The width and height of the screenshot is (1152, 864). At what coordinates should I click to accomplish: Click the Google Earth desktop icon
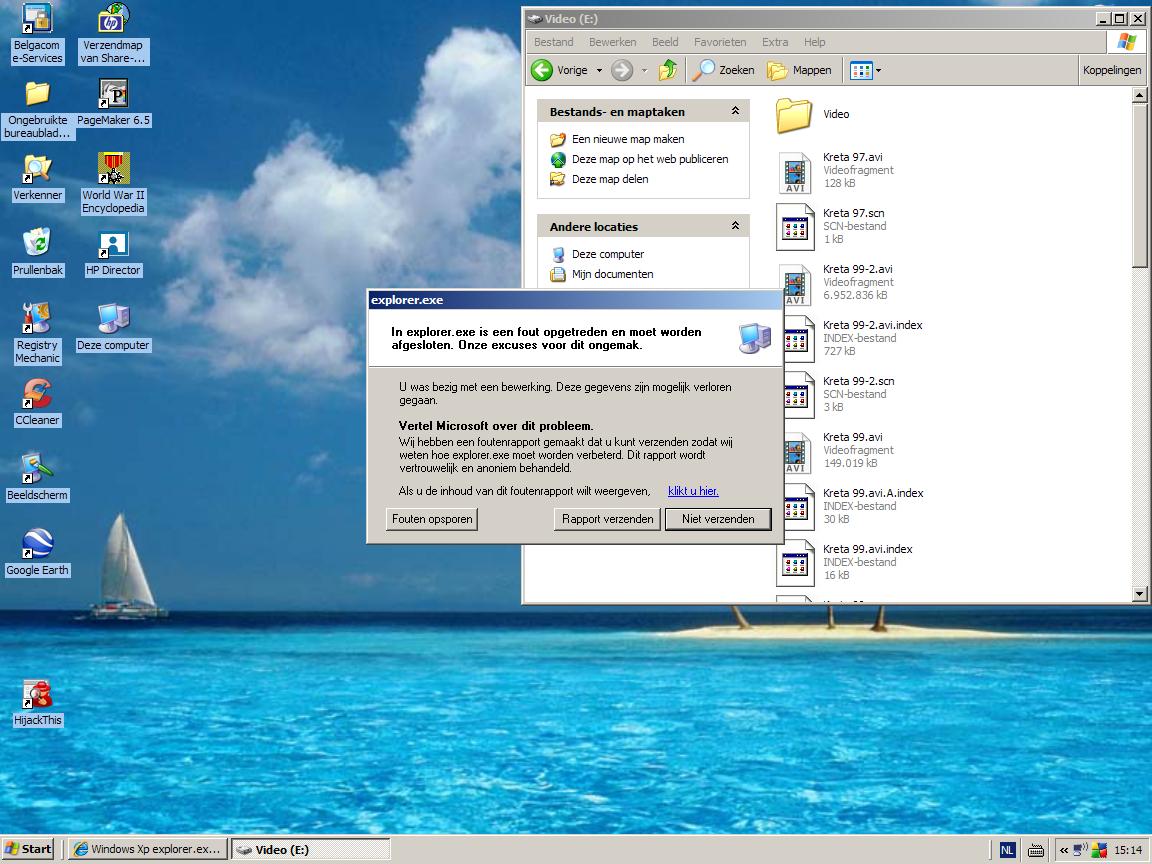pos(37,544)
